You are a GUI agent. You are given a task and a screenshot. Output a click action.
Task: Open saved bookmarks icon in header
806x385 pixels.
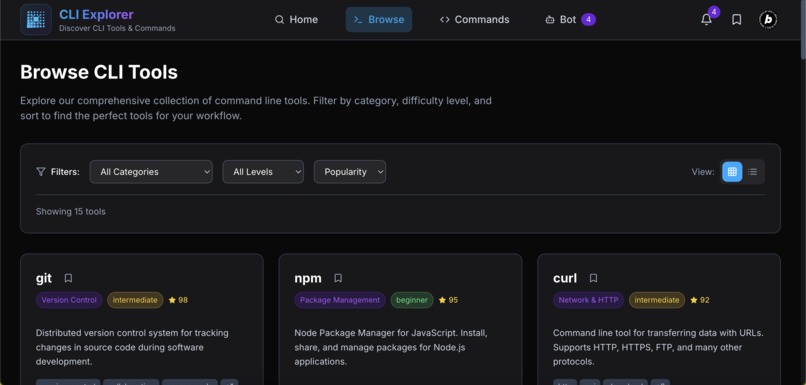737,20
